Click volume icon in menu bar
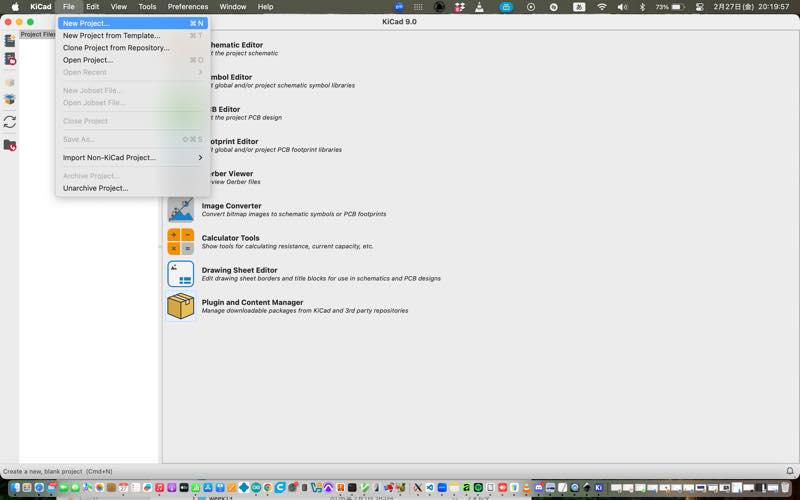 click(622, 7)
